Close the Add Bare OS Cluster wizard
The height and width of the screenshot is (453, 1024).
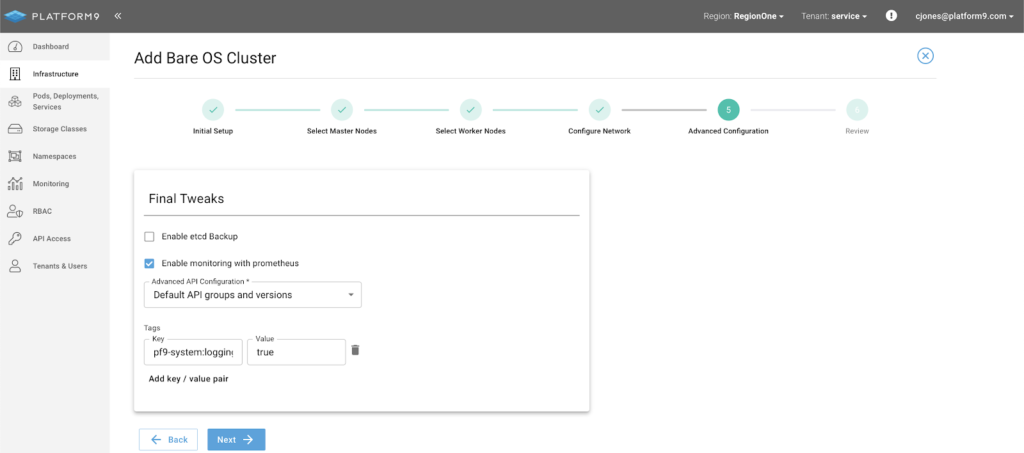point(925,56)
